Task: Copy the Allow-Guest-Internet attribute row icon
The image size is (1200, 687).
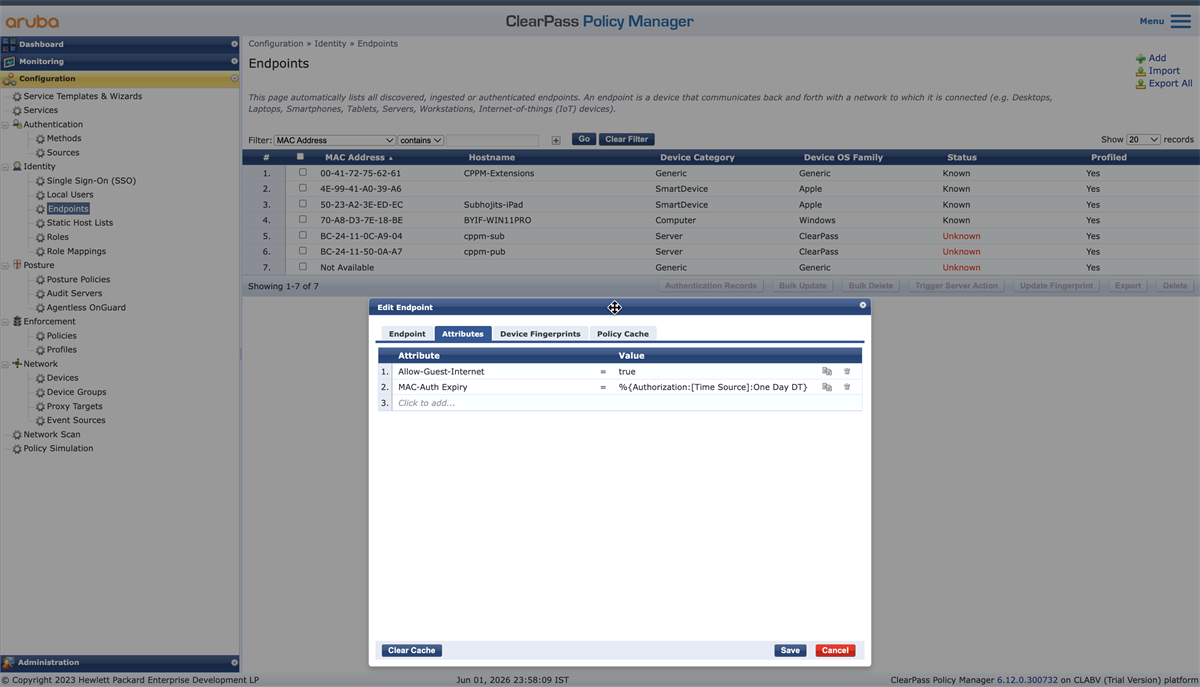Action: 827,371
